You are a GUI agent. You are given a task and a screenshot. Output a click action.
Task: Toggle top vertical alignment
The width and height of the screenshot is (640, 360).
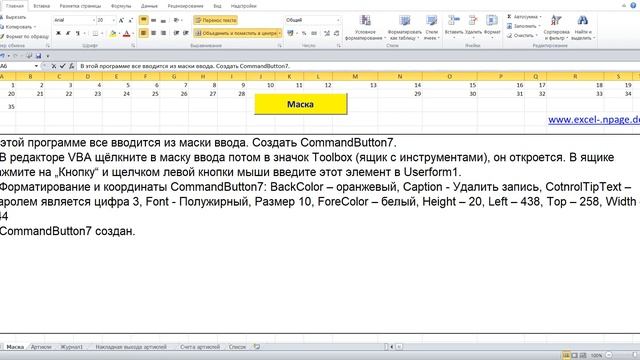coord(144,20)
